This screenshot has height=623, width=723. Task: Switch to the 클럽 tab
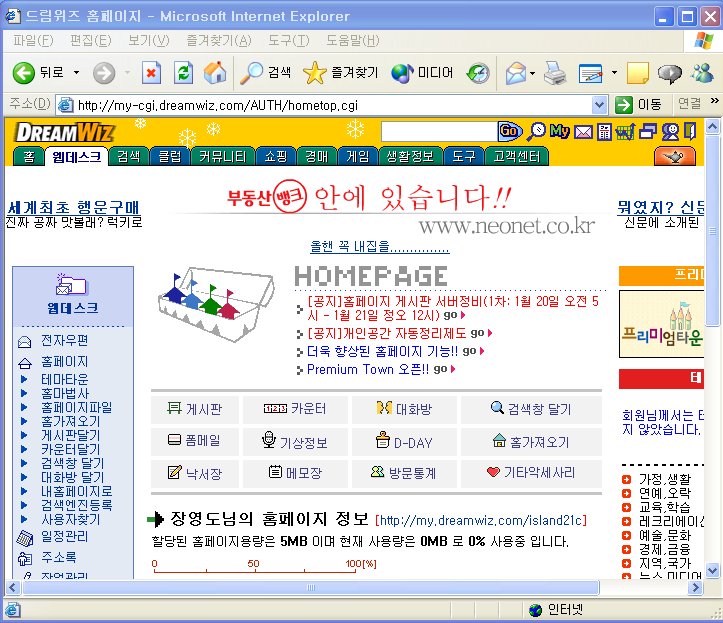tap(170, 157)
